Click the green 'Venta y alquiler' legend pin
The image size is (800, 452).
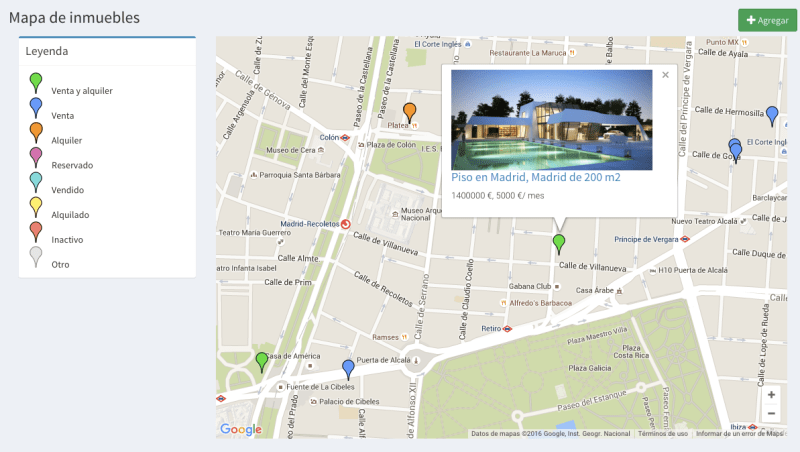point(36,82)
